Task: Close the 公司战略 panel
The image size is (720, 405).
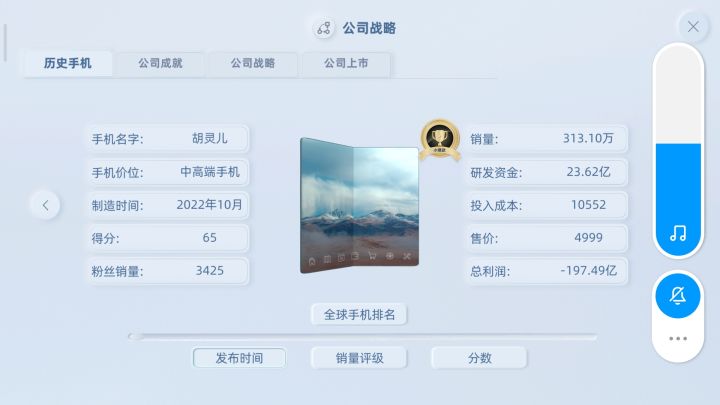Action: click(x=693, y=27)
